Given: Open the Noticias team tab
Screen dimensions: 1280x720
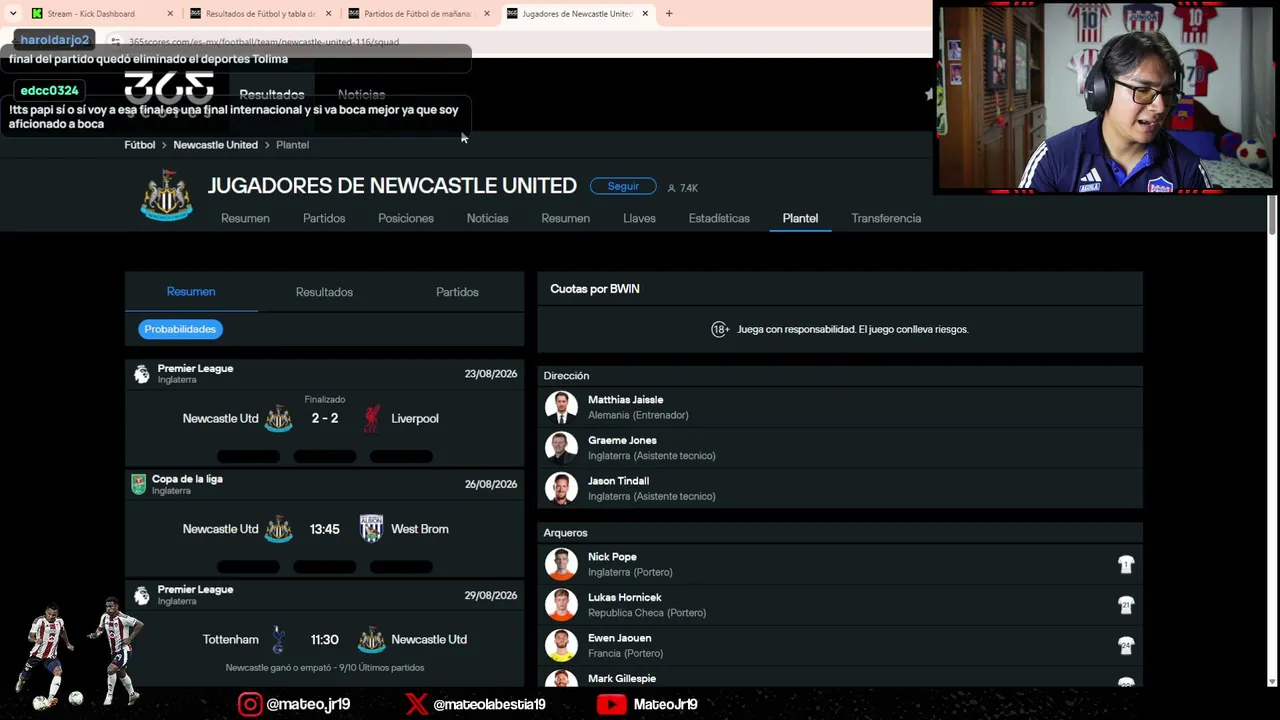Looking at the screenshot, I should [x=487, y=218].
